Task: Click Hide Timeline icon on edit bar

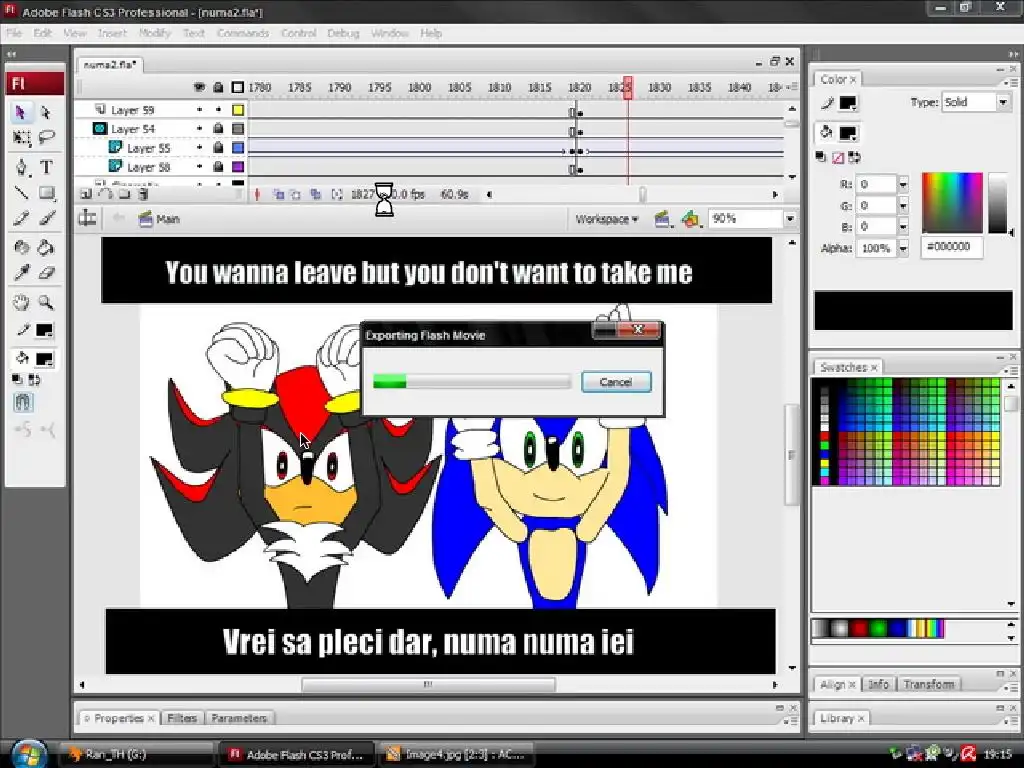Action: pos(88,219)
